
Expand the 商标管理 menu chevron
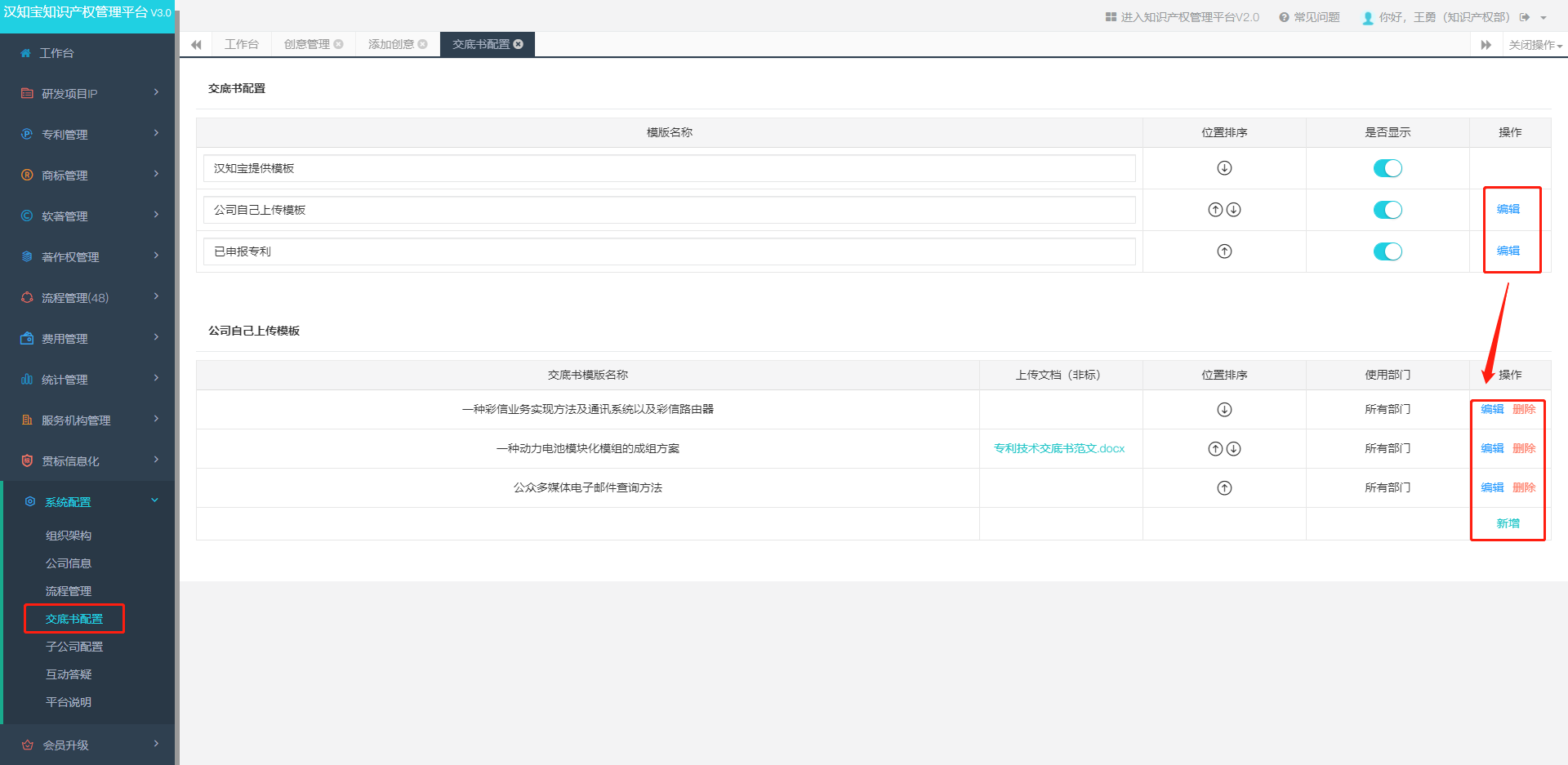pos(156,174)
